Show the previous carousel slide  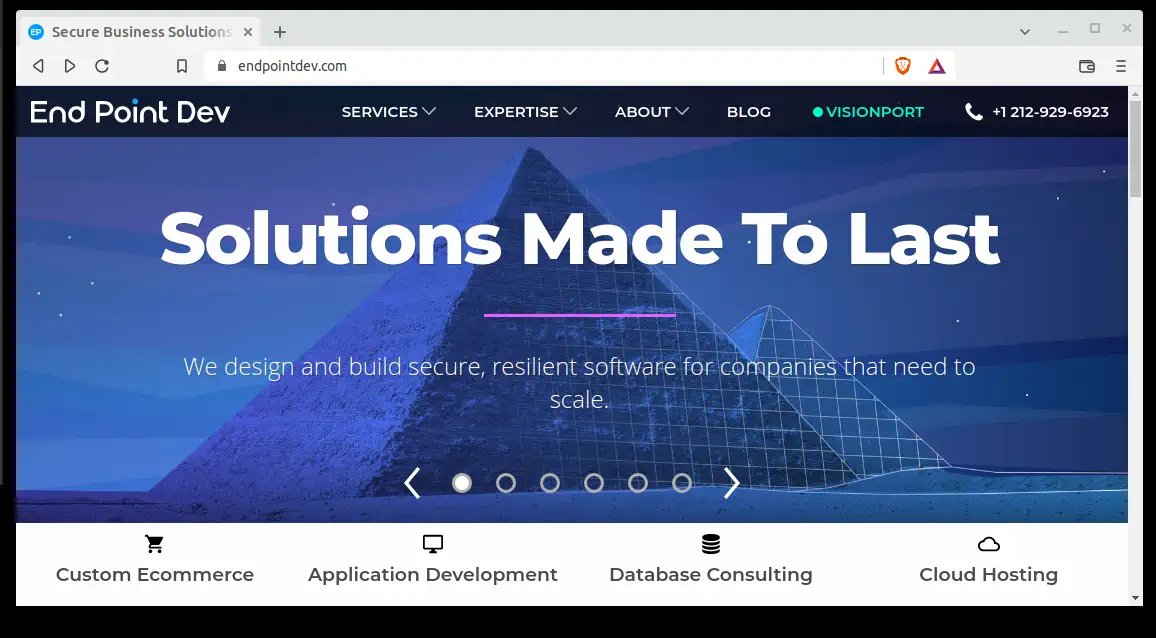point(412,483)
